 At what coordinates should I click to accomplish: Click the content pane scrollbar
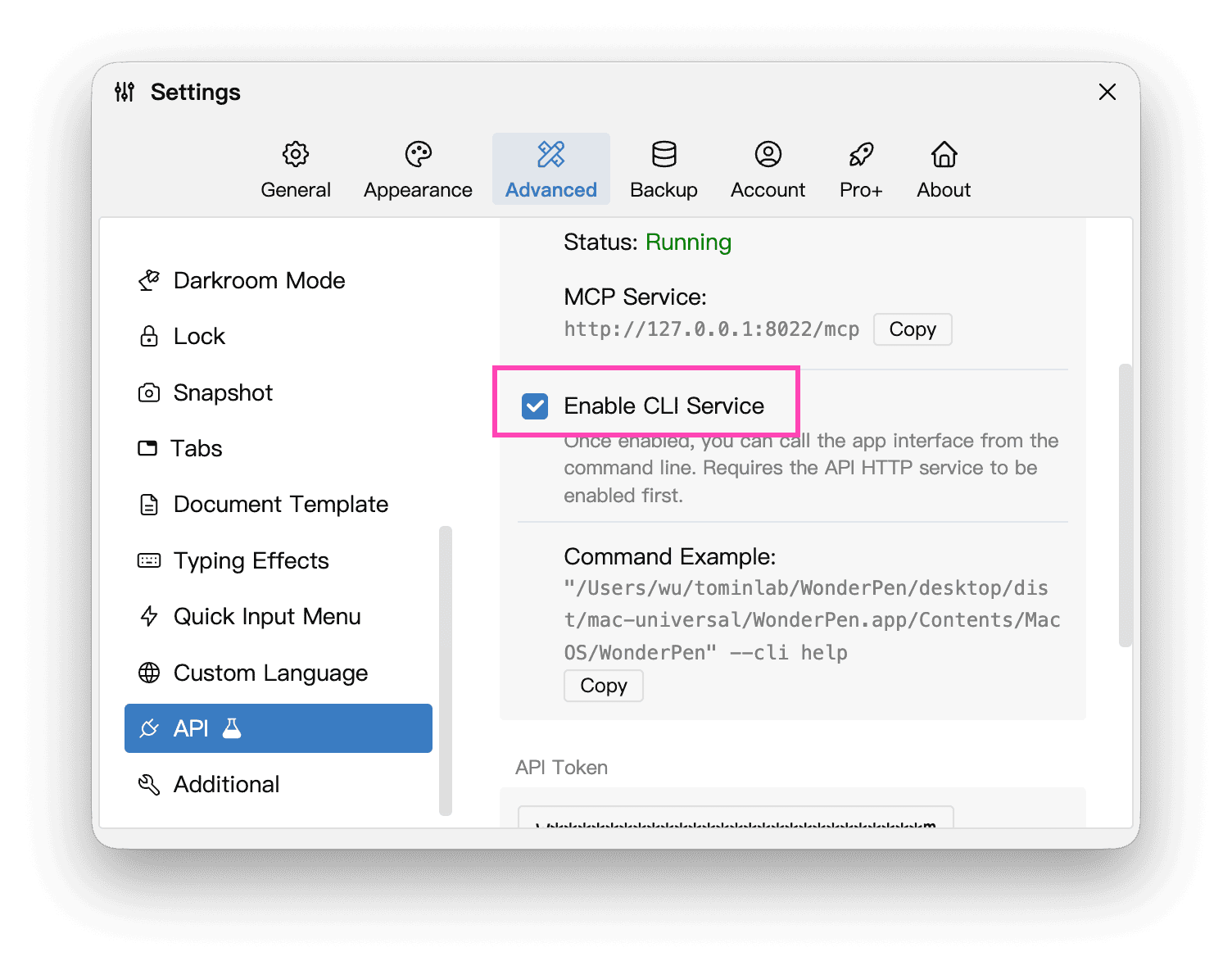point(1126,505)
